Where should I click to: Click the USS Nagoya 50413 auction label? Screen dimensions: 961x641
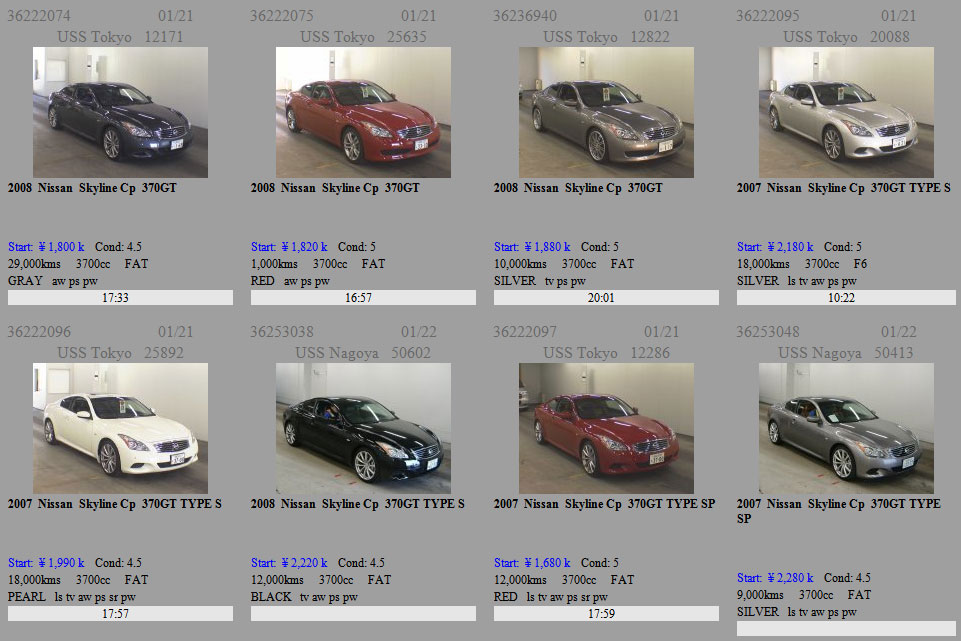(x=846, y=354)
